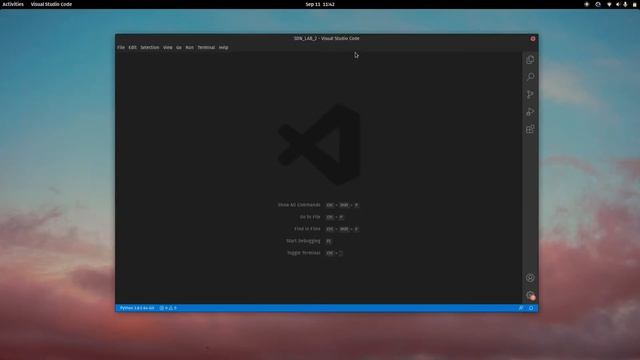640x360 pixels.
Task: Open the Help menu
Action: point(223,47)
